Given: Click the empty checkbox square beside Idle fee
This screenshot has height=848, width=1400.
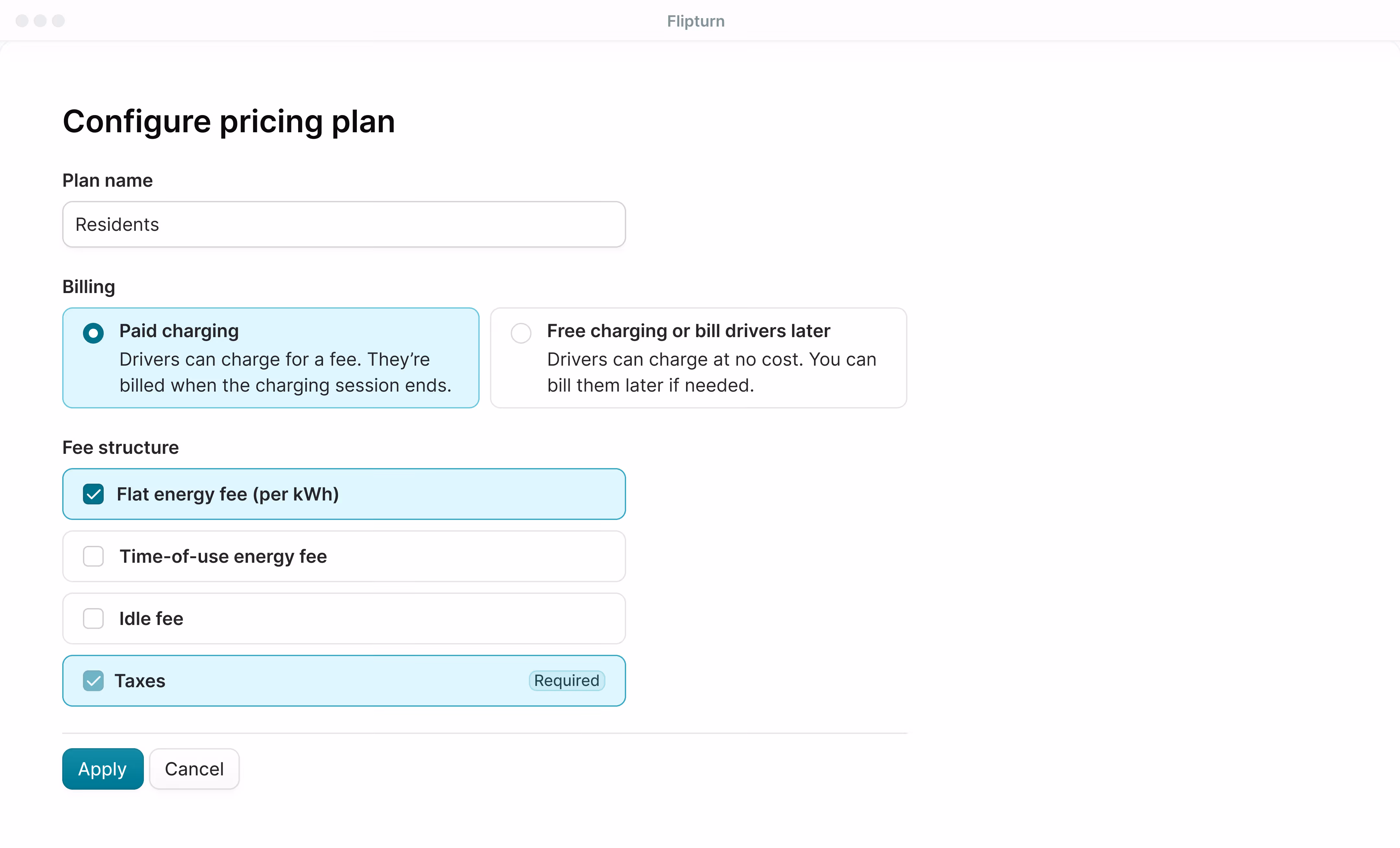Looking at the screenshot, I should [93, 618].
